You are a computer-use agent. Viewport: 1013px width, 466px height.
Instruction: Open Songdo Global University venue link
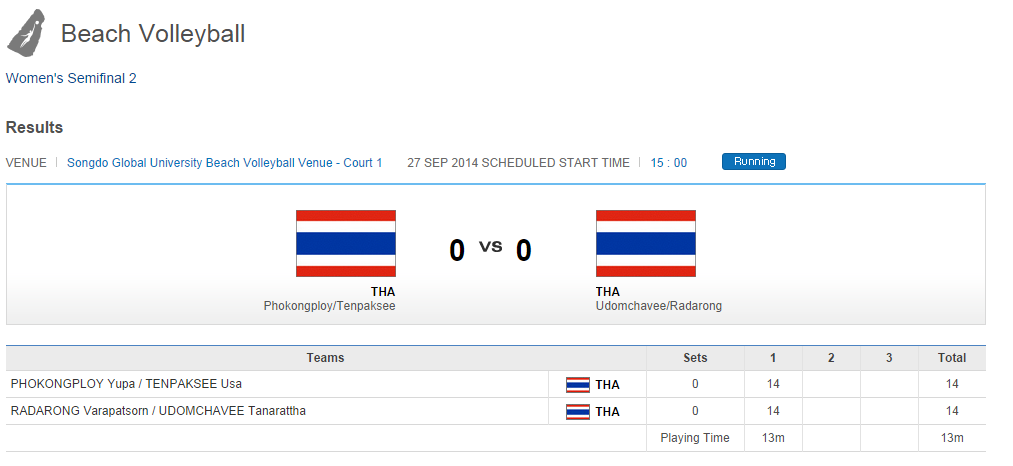point(225,162)
